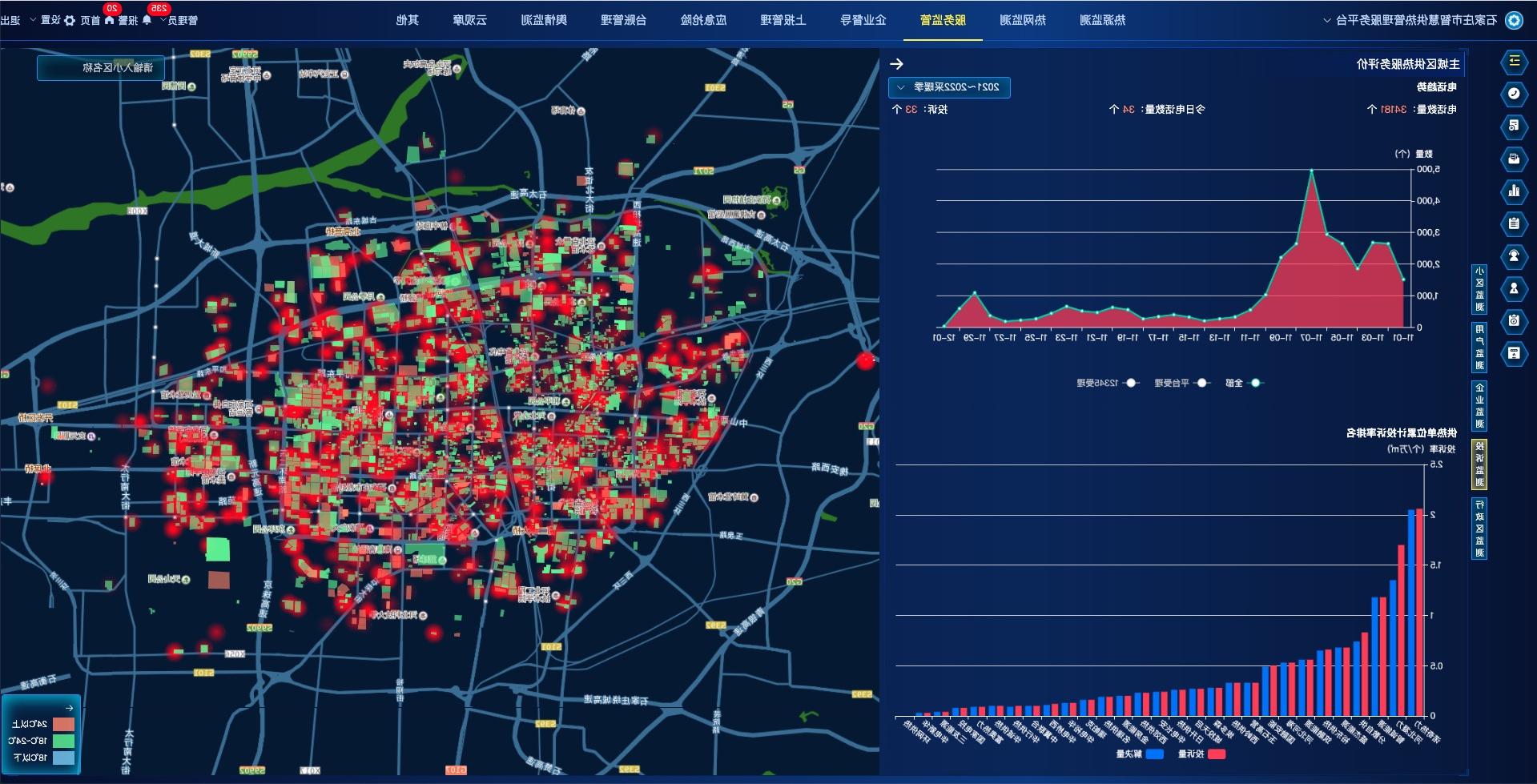This screenshot has height=784, width=1537.
Task: Click the 设置 settings link
Action: [51, 20]
